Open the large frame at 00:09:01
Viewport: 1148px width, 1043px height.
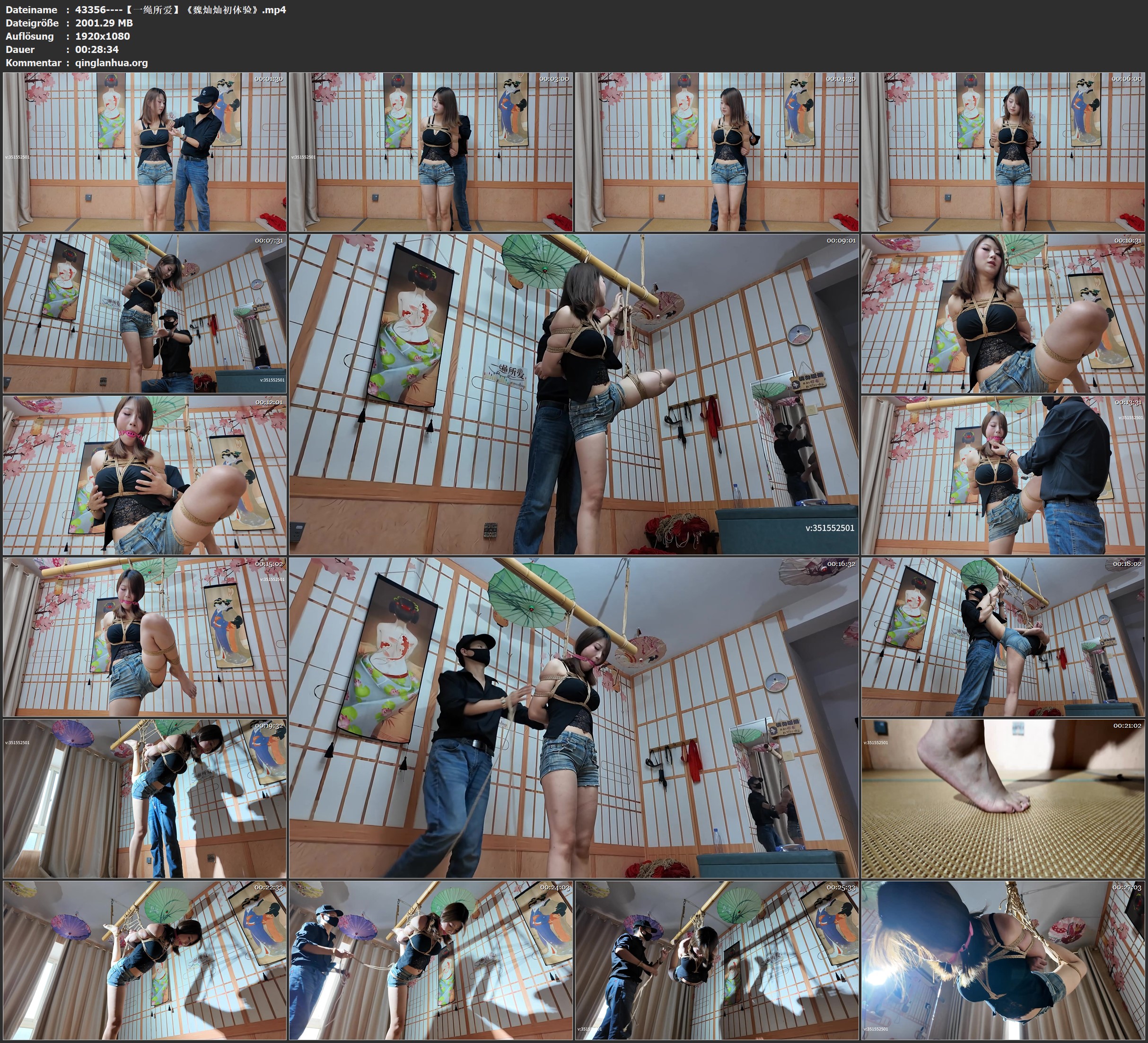[x=573, y=394]
